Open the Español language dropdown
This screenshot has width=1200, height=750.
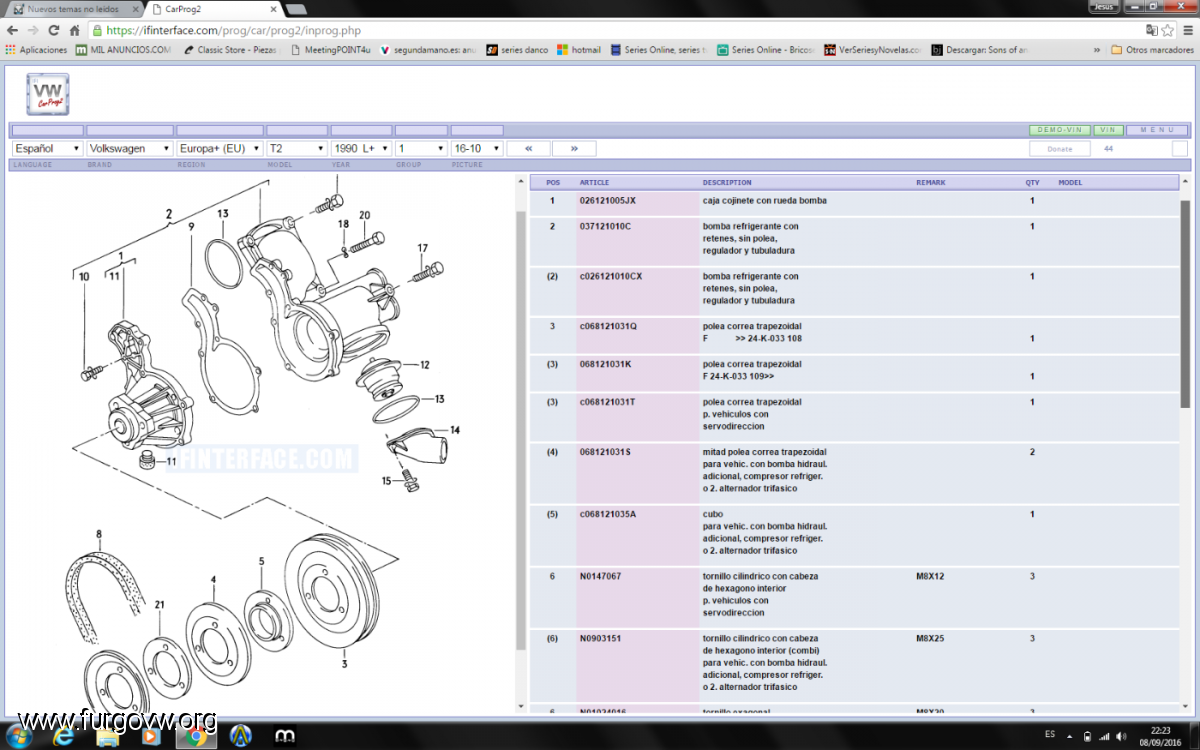[47, 148]
